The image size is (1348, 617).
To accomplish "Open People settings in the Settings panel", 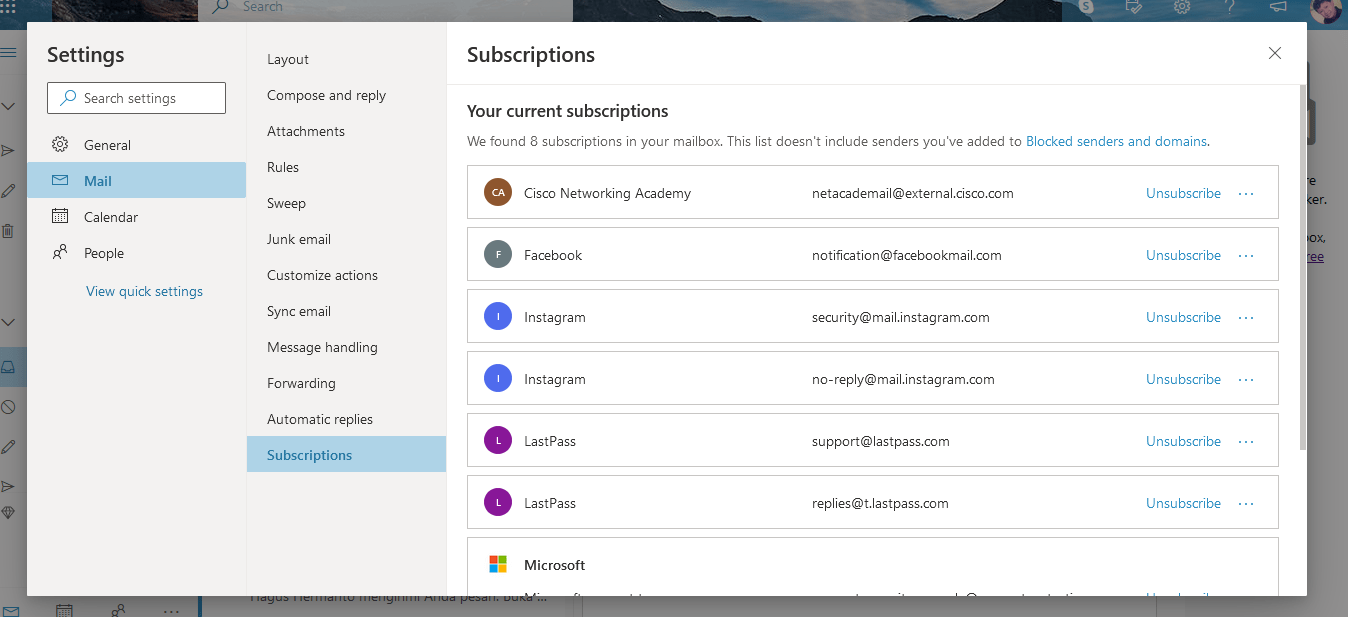I will (x=137, y=253).
